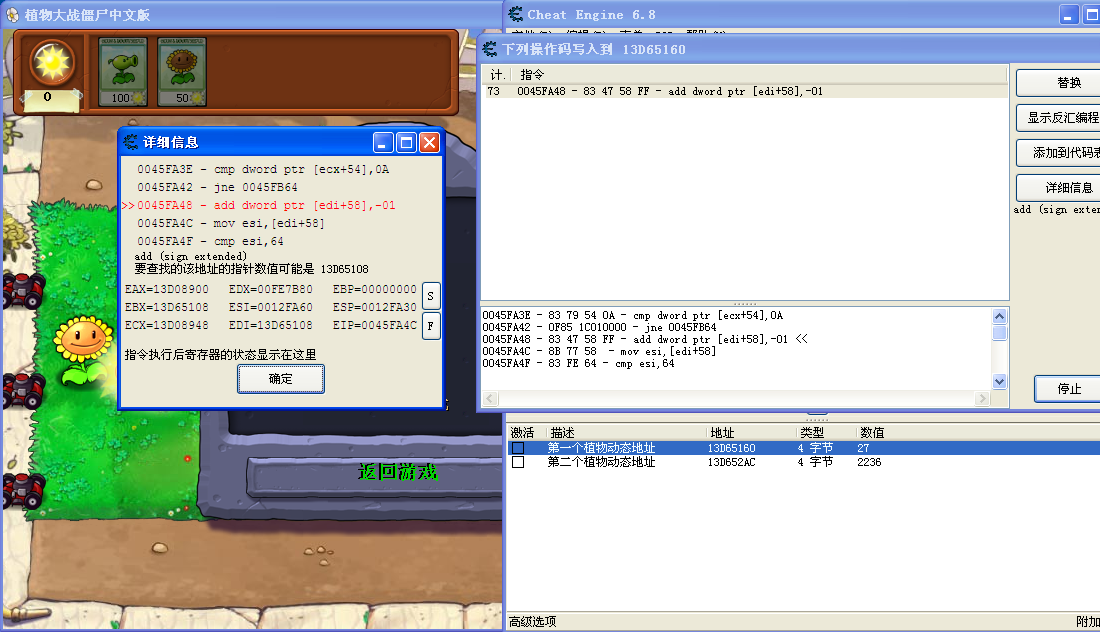
Task: Click the icon in the 下列操作码写入到 title bar
Action: 490,49
